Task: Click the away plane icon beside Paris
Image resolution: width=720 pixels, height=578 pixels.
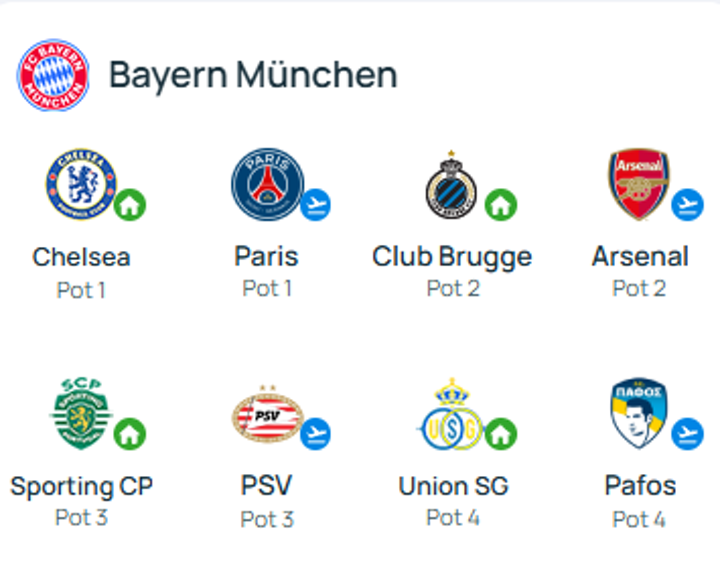Action: pos(316,205)
